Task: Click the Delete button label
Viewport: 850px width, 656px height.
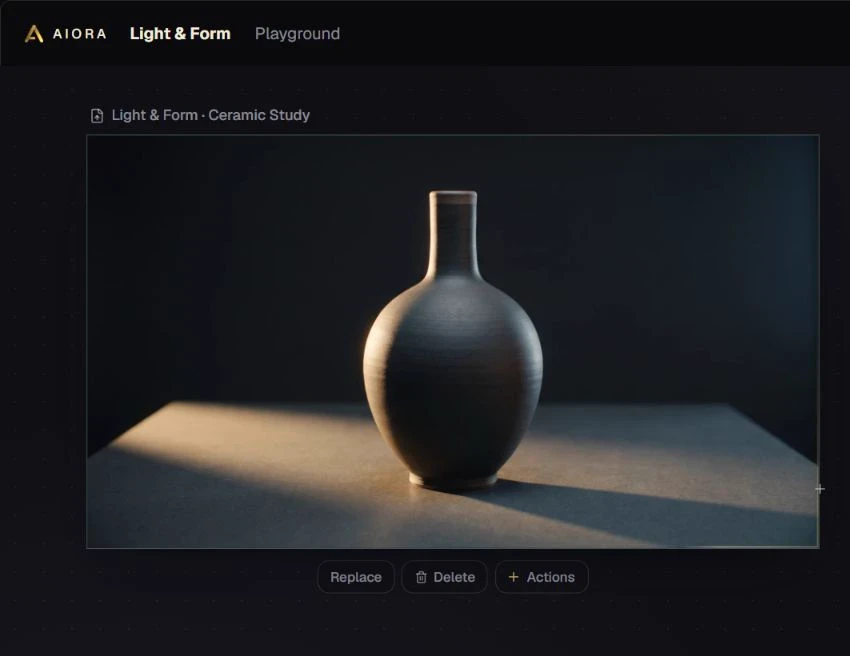Action: (454, 577)
